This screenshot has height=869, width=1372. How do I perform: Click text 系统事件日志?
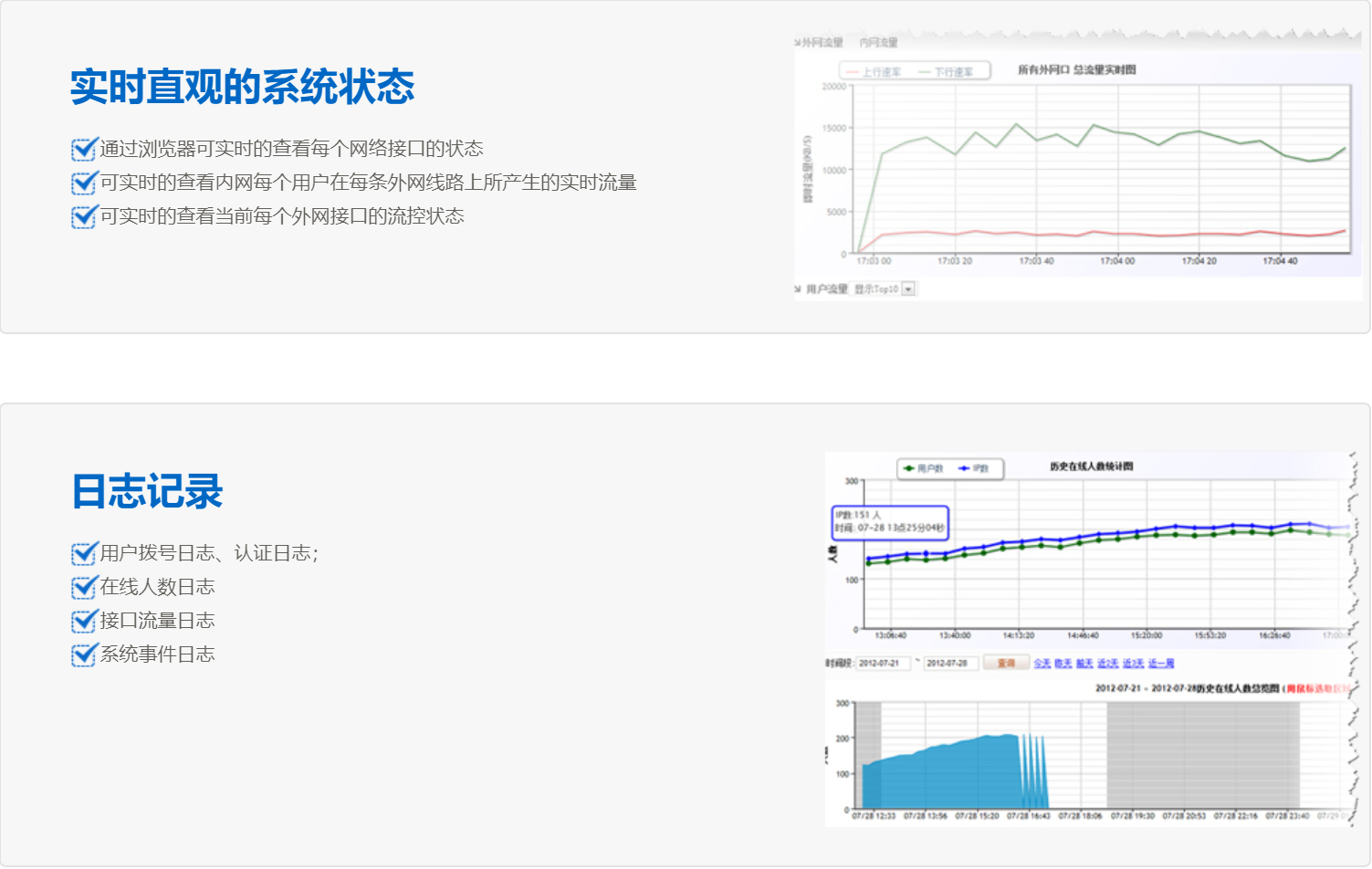(157, 654)
